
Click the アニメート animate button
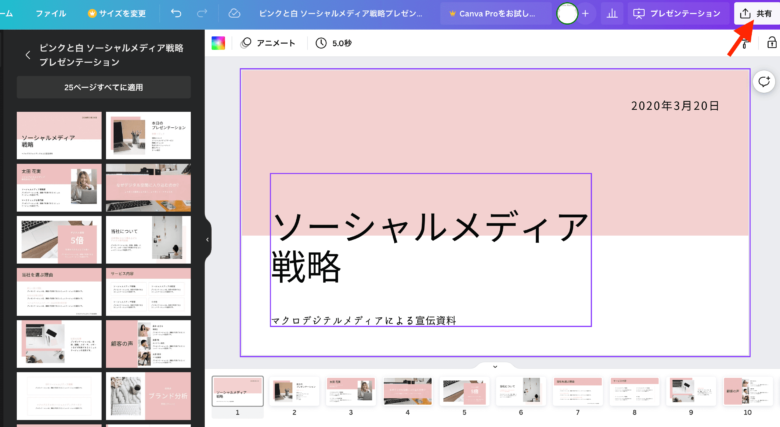tap(268, 43)
